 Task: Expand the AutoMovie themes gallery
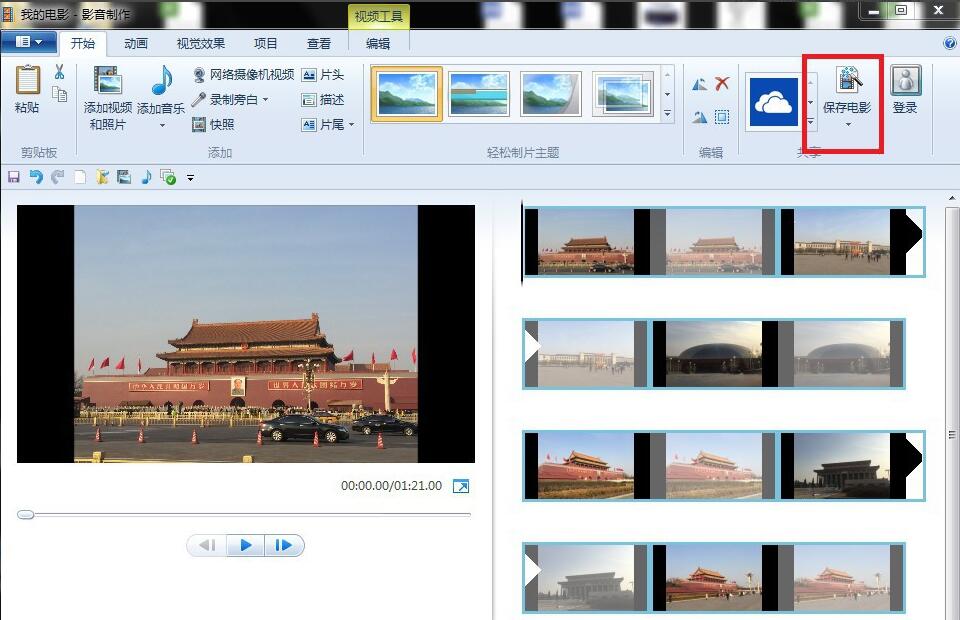click(667, 114)
